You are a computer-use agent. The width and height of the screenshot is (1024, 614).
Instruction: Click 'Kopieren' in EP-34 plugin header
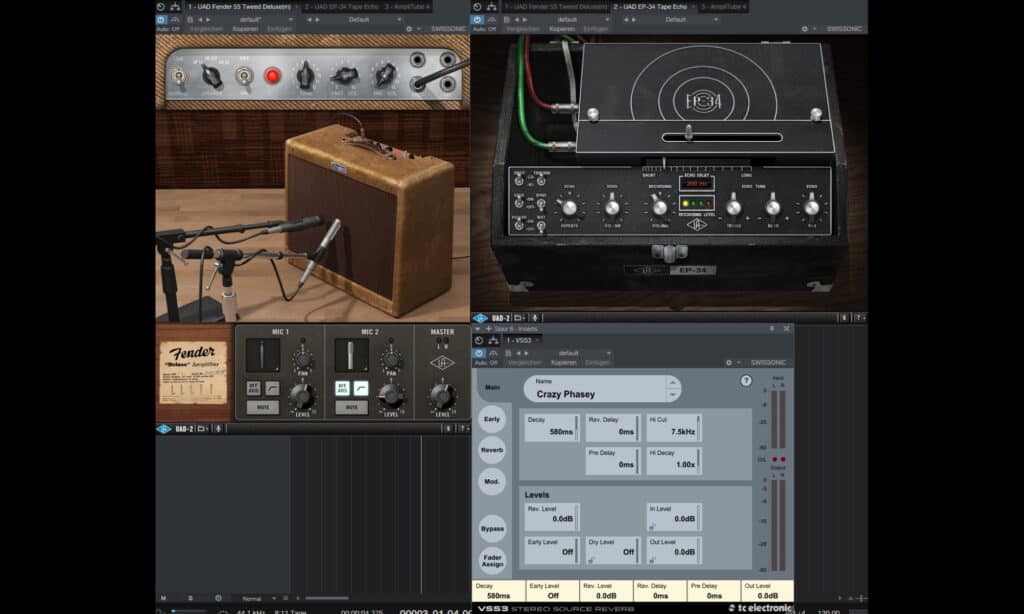tap(562, 29)
